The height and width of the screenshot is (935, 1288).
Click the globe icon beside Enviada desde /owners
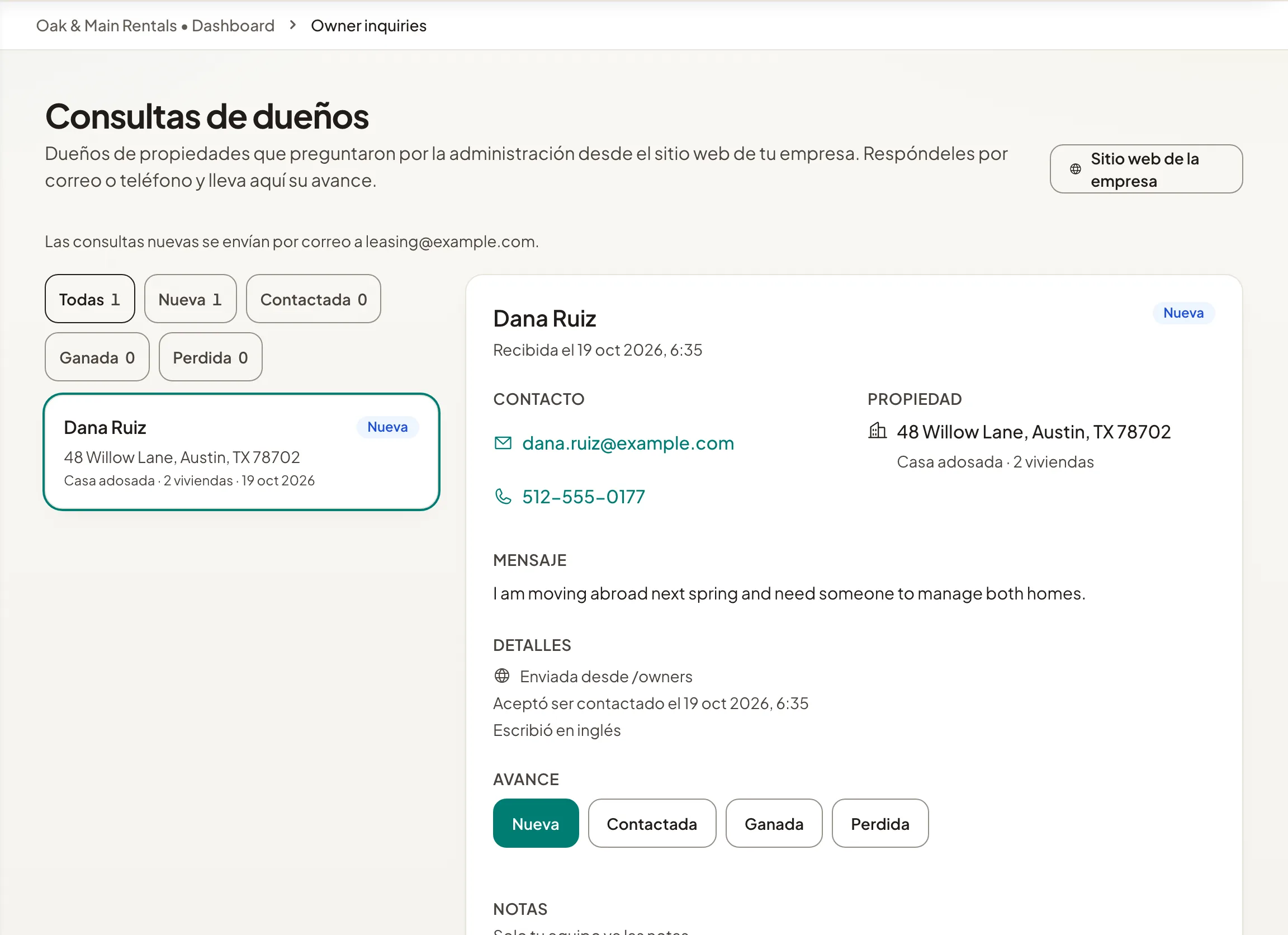[x=501, y=676]
